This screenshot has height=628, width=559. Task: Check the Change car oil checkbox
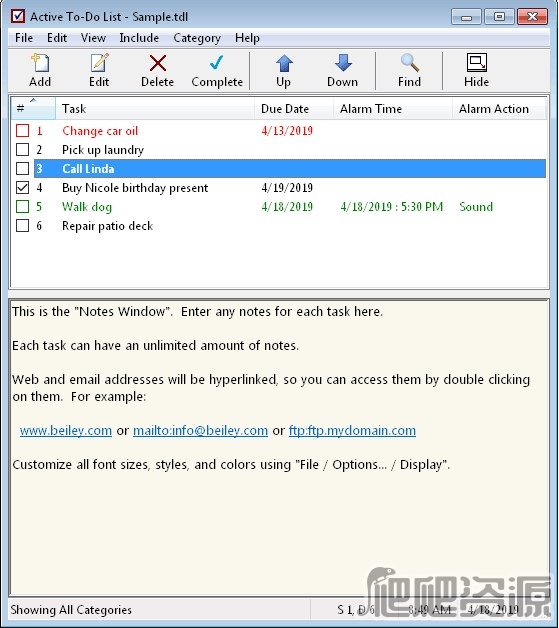[x=22, y=131]
